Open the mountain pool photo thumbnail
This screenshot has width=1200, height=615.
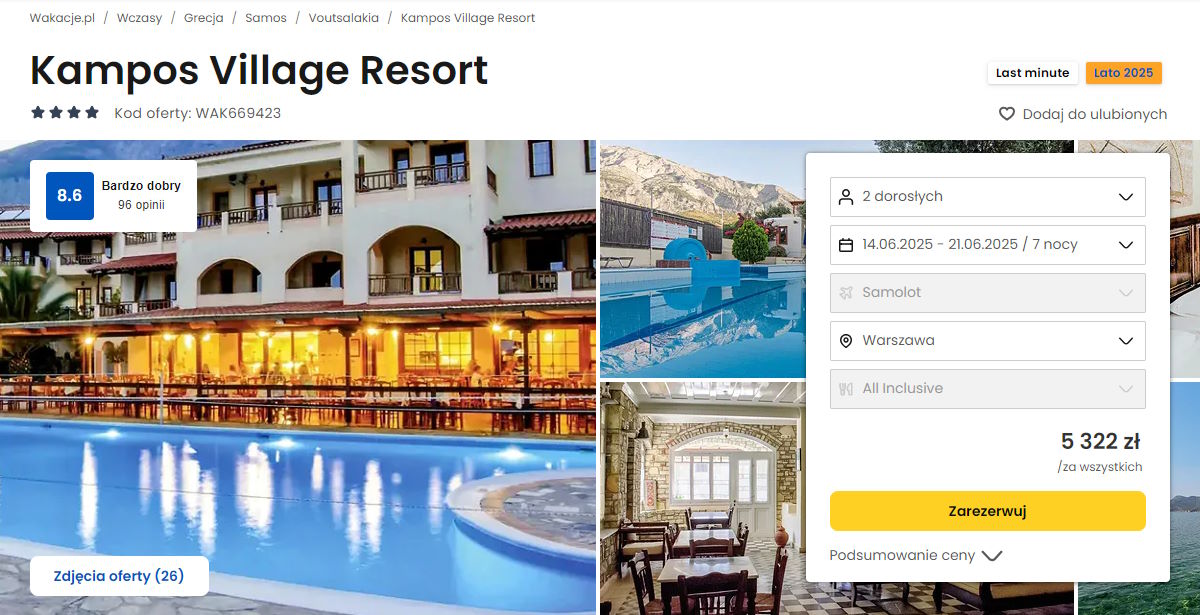(702, 259)
